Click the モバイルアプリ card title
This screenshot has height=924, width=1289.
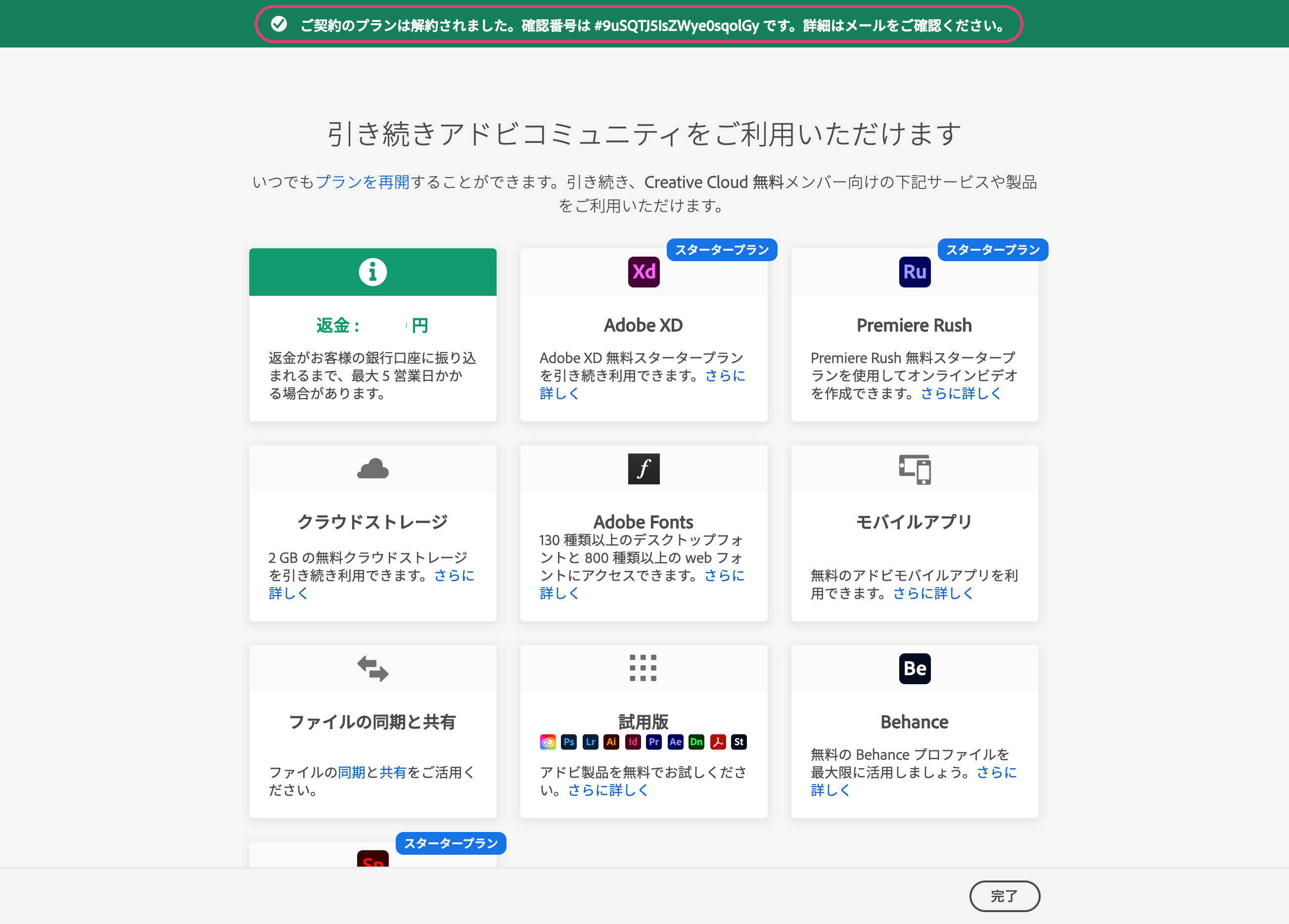915,522
